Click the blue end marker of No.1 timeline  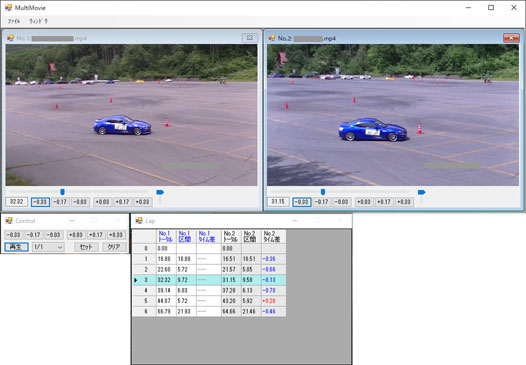click(160, 192)
